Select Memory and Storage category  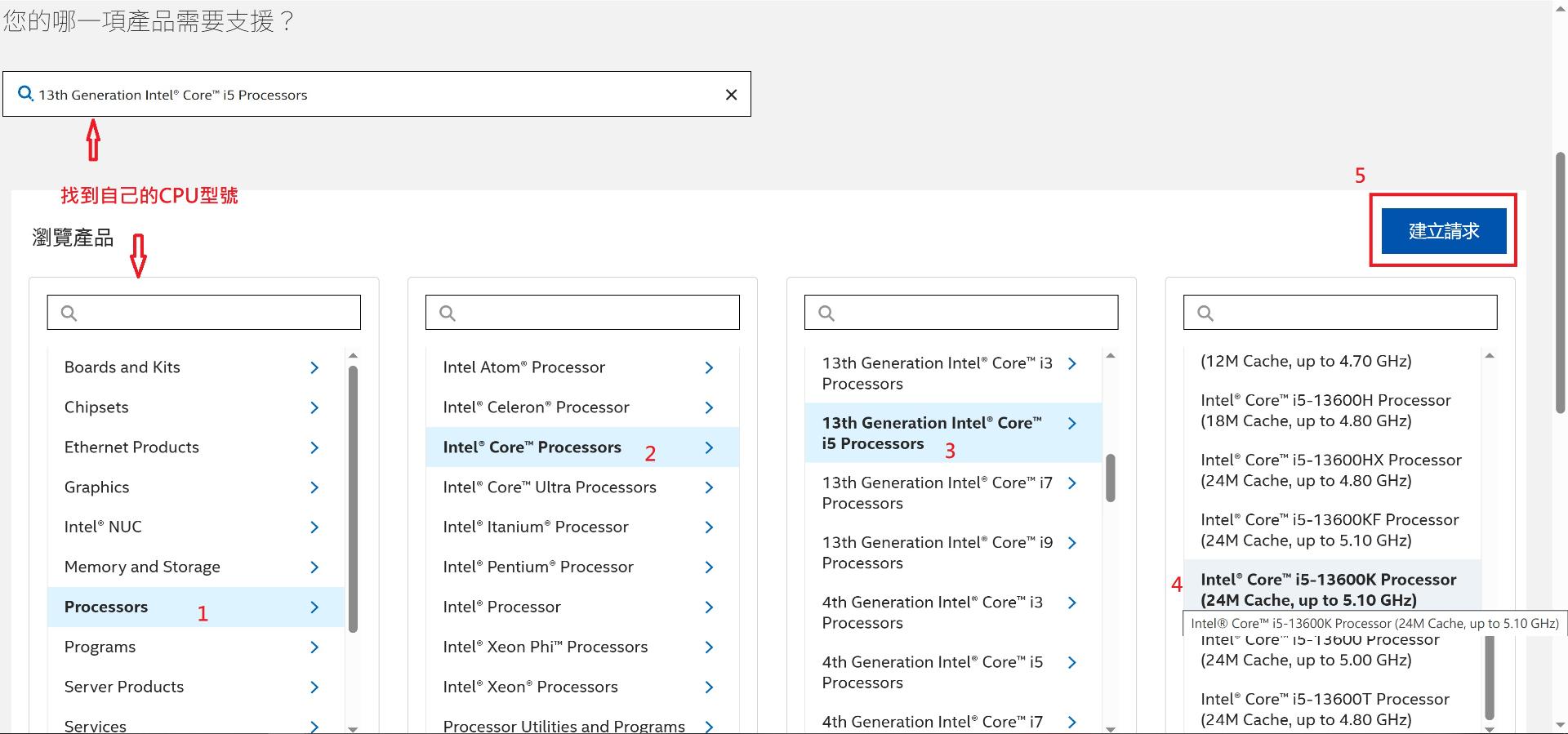tap(142, 567)
